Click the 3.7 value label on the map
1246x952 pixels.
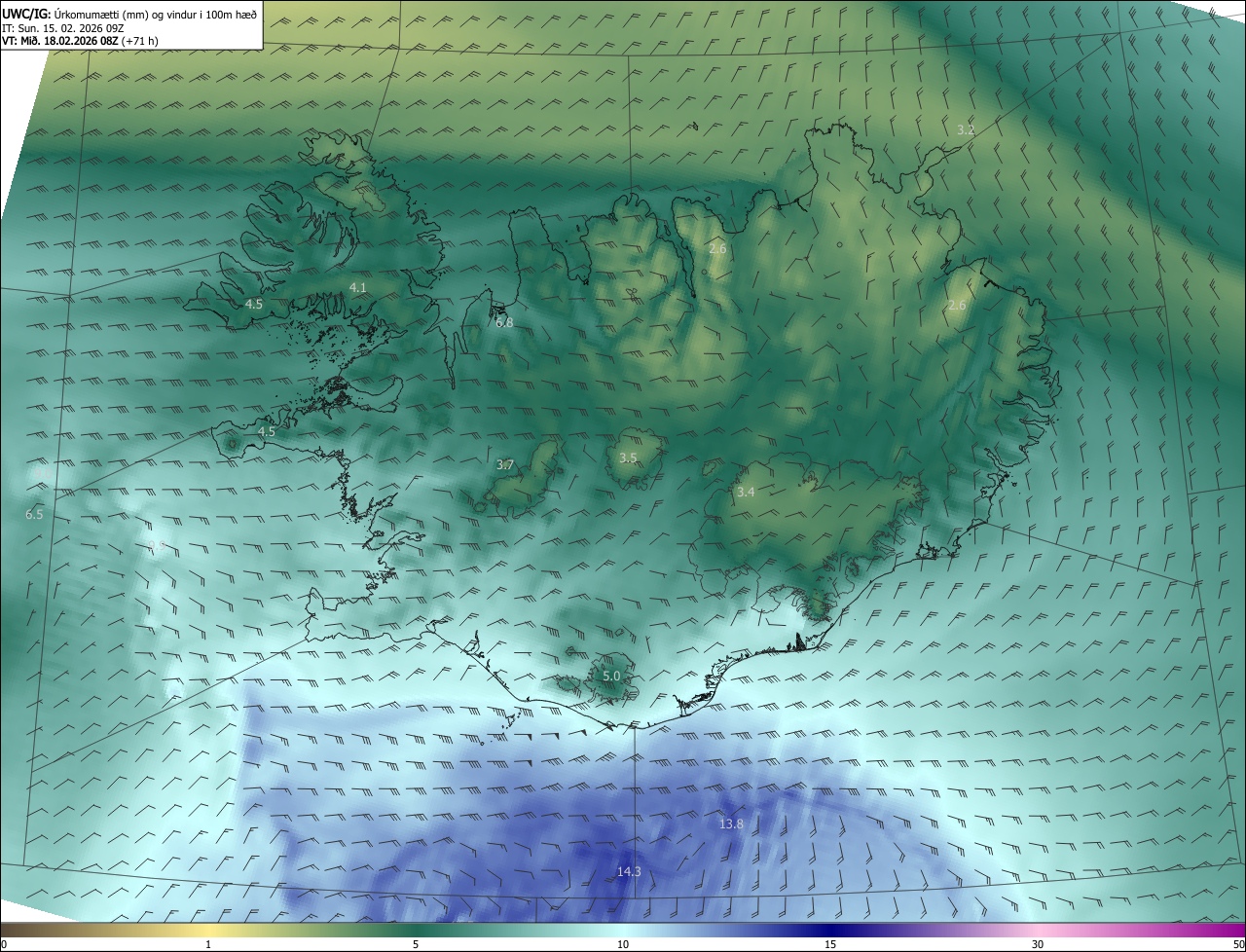coord(504,465)
